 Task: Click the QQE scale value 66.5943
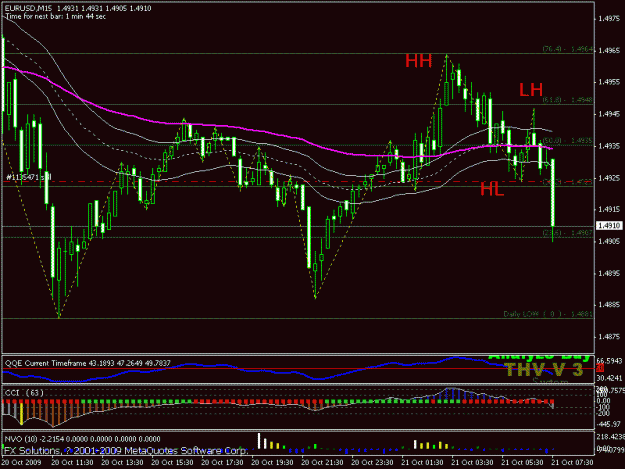click(609, 360)
